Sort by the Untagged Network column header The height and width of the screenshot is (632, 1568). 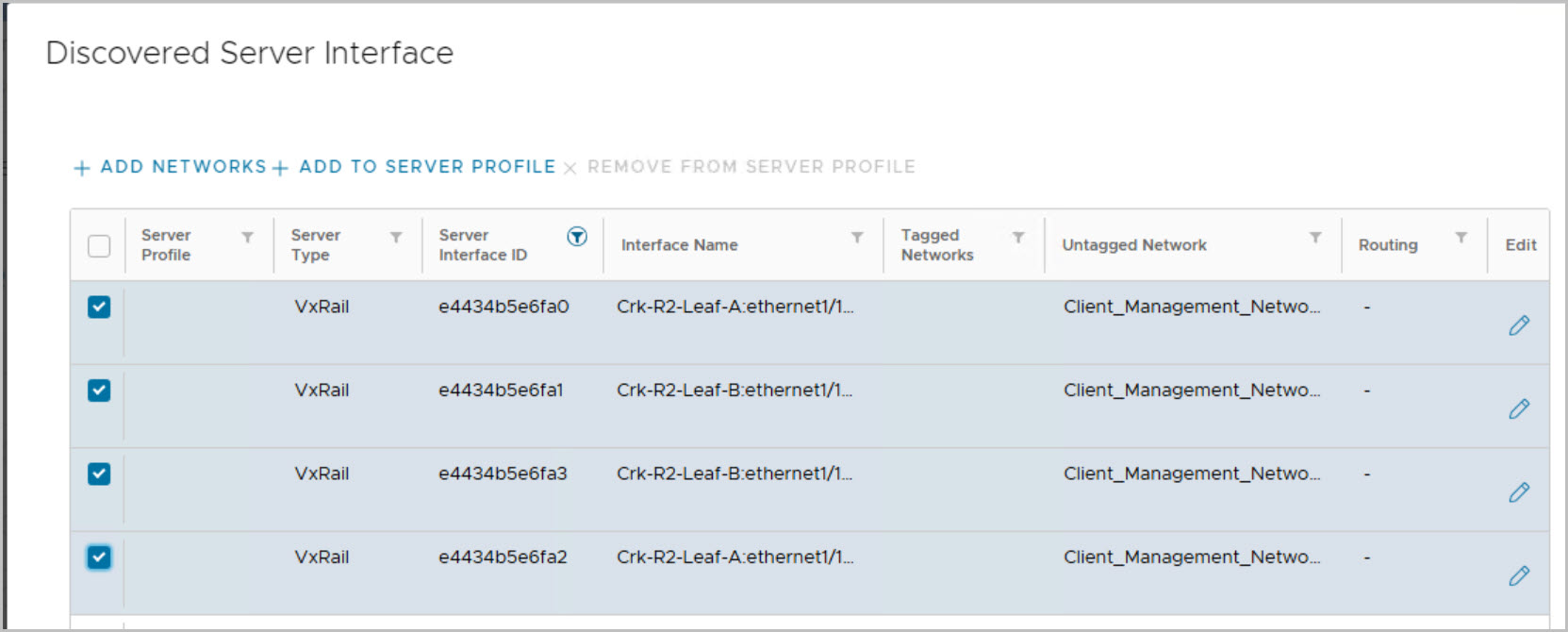point(1133,245)
